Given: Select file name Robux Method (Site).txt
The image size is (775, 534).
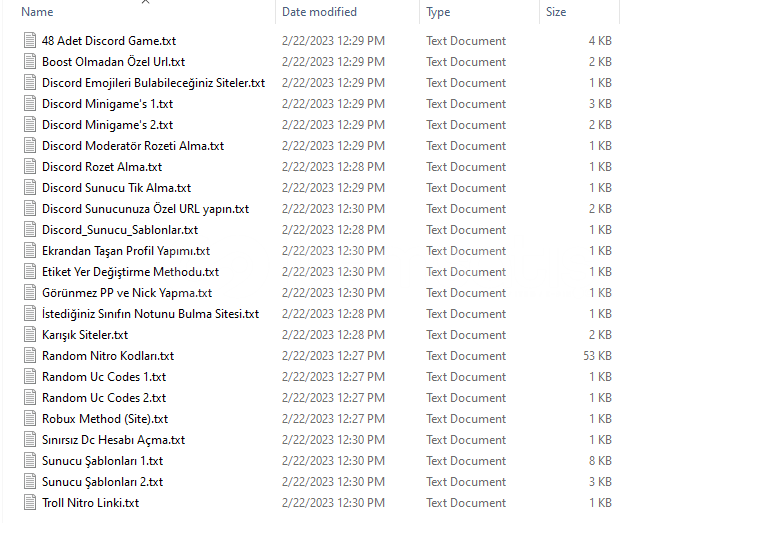Looking at the screenshot, I should 105,419.
